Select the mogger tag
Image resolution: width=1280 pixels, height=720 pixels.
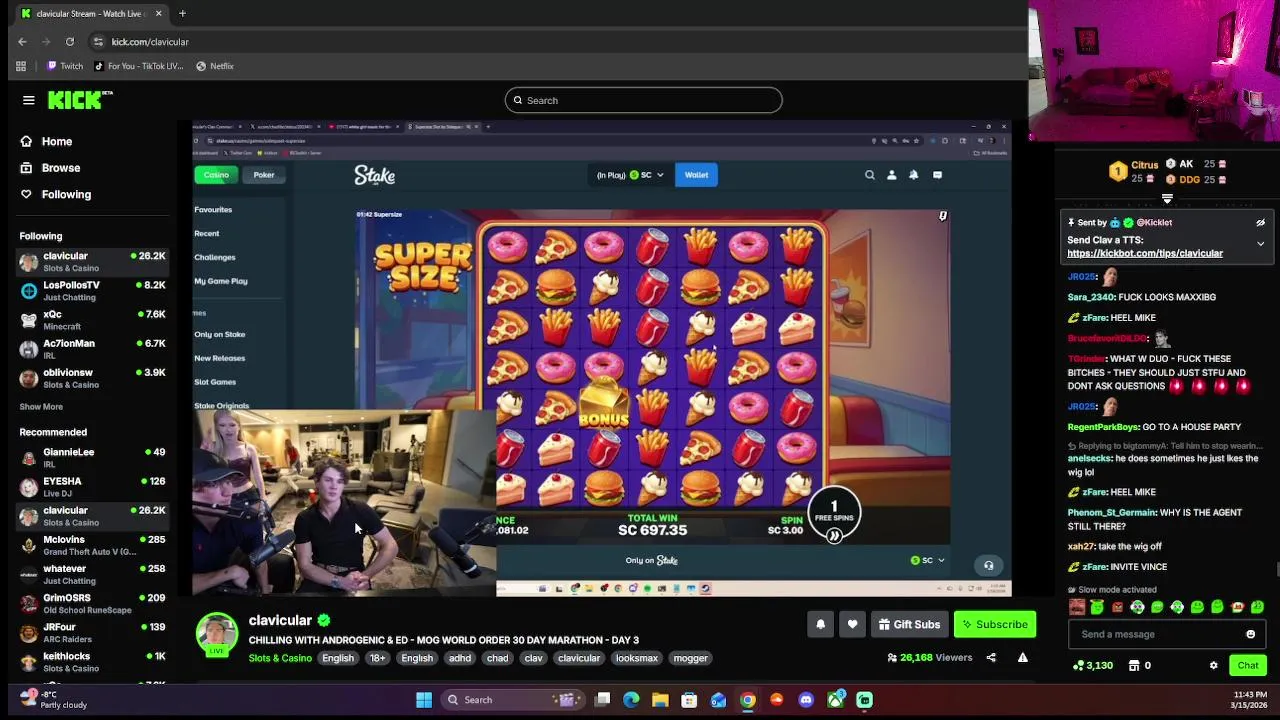pyautogui.click(x=690, y=658)
